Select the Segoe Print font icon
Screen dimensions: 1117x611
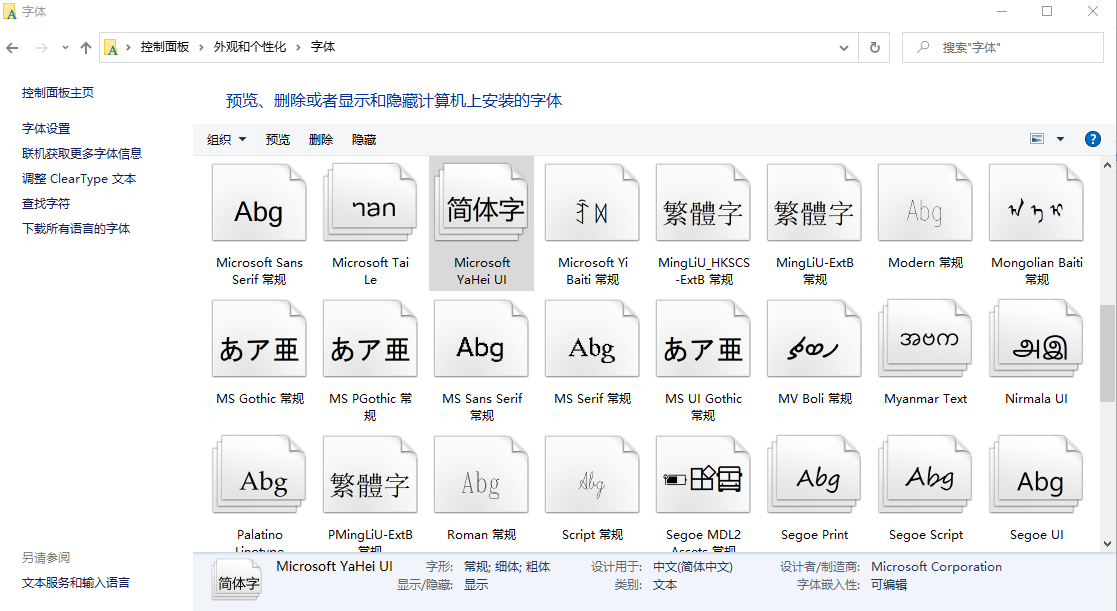coord(814,474)
